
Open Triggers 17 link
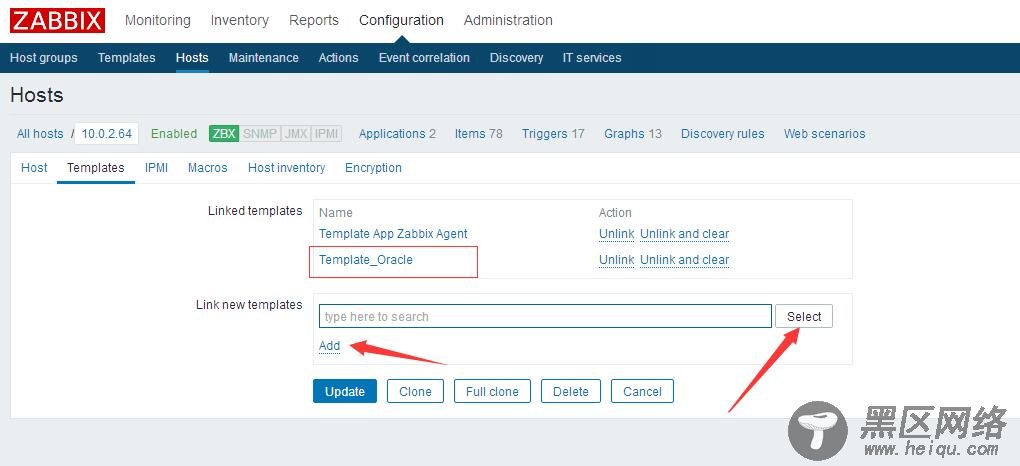553,133
